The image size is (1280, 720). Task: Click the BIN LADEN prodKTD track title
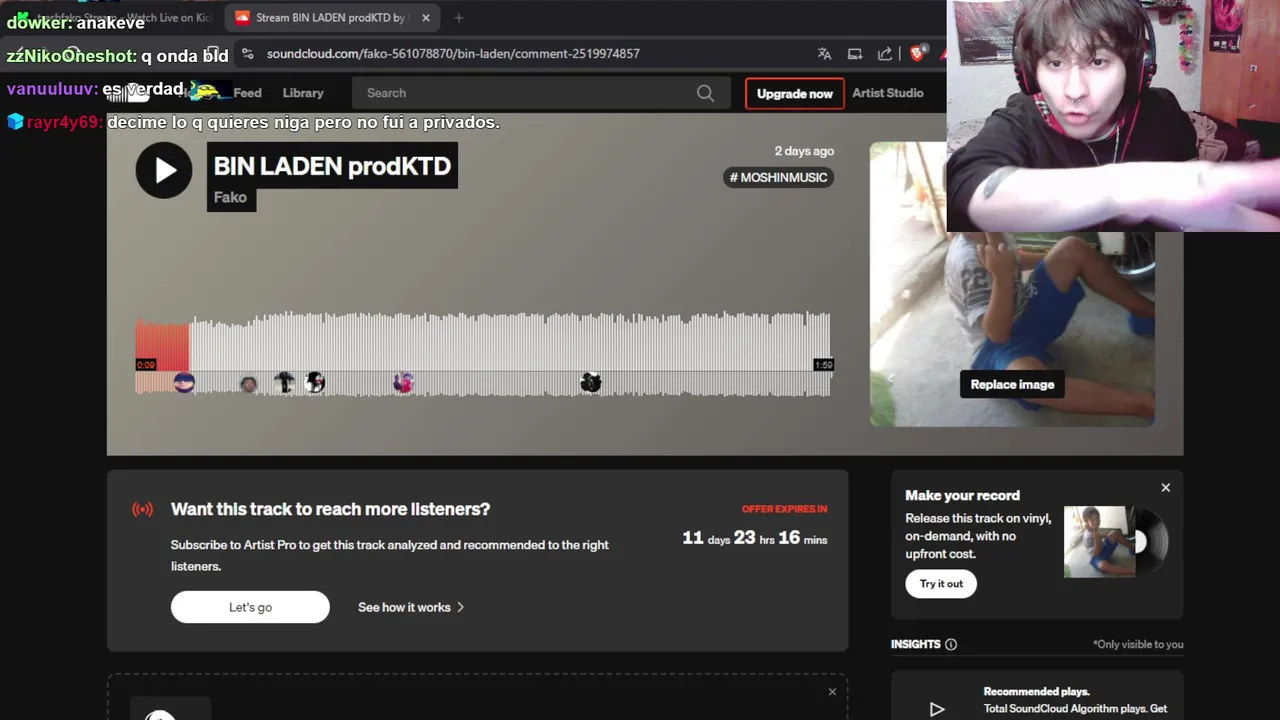332,166
